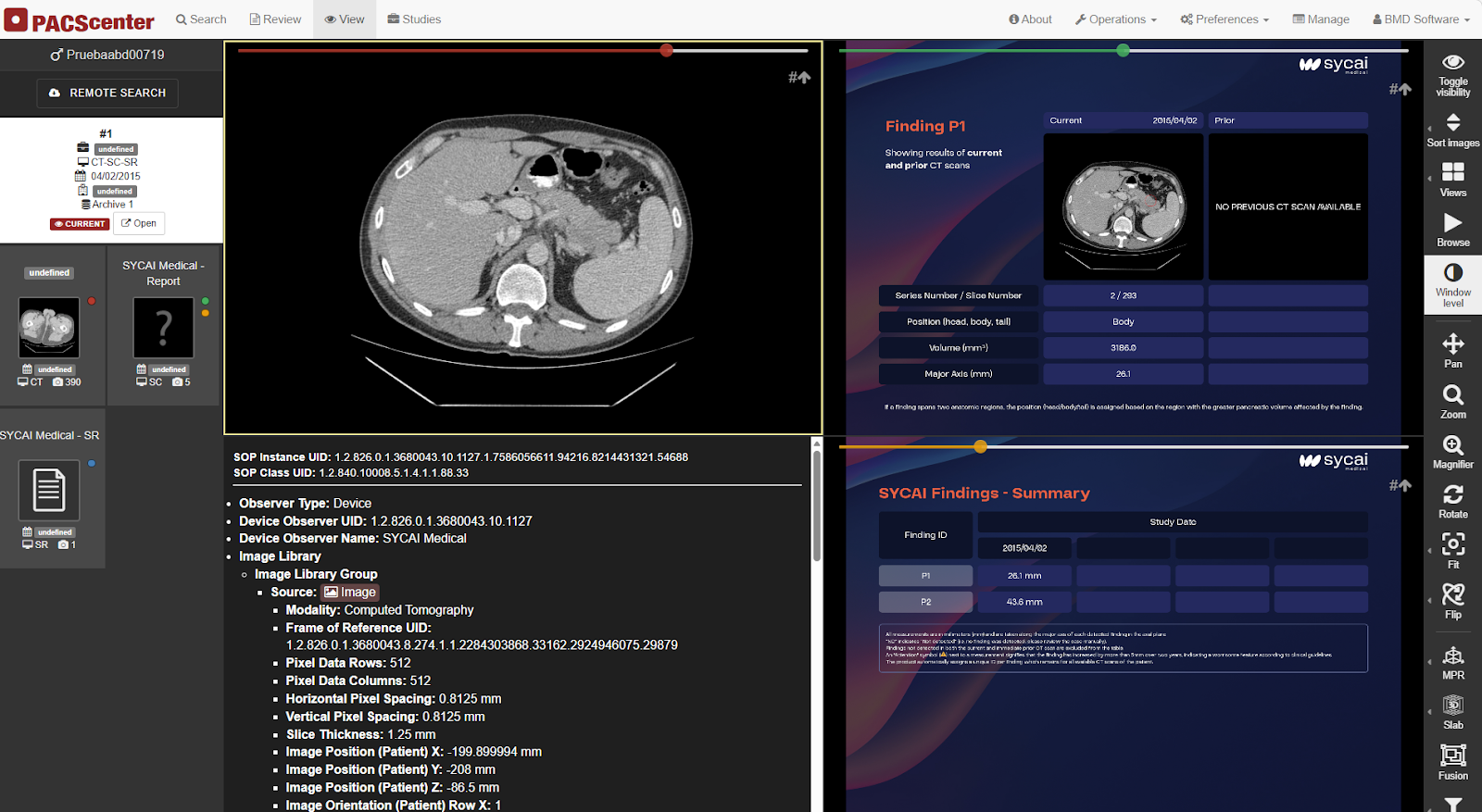Open the MPR reconstruction tool
Image resolution: width=1482 pixels, height=812 pixels.
(x=1452, y=663)
